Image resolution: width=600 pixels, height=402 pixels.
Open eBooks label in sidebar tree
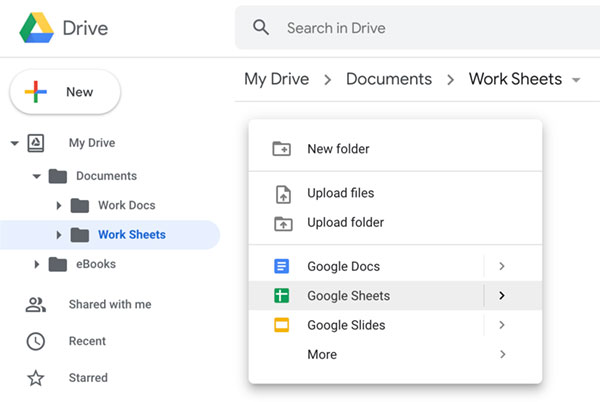click(x=96, y=264)
